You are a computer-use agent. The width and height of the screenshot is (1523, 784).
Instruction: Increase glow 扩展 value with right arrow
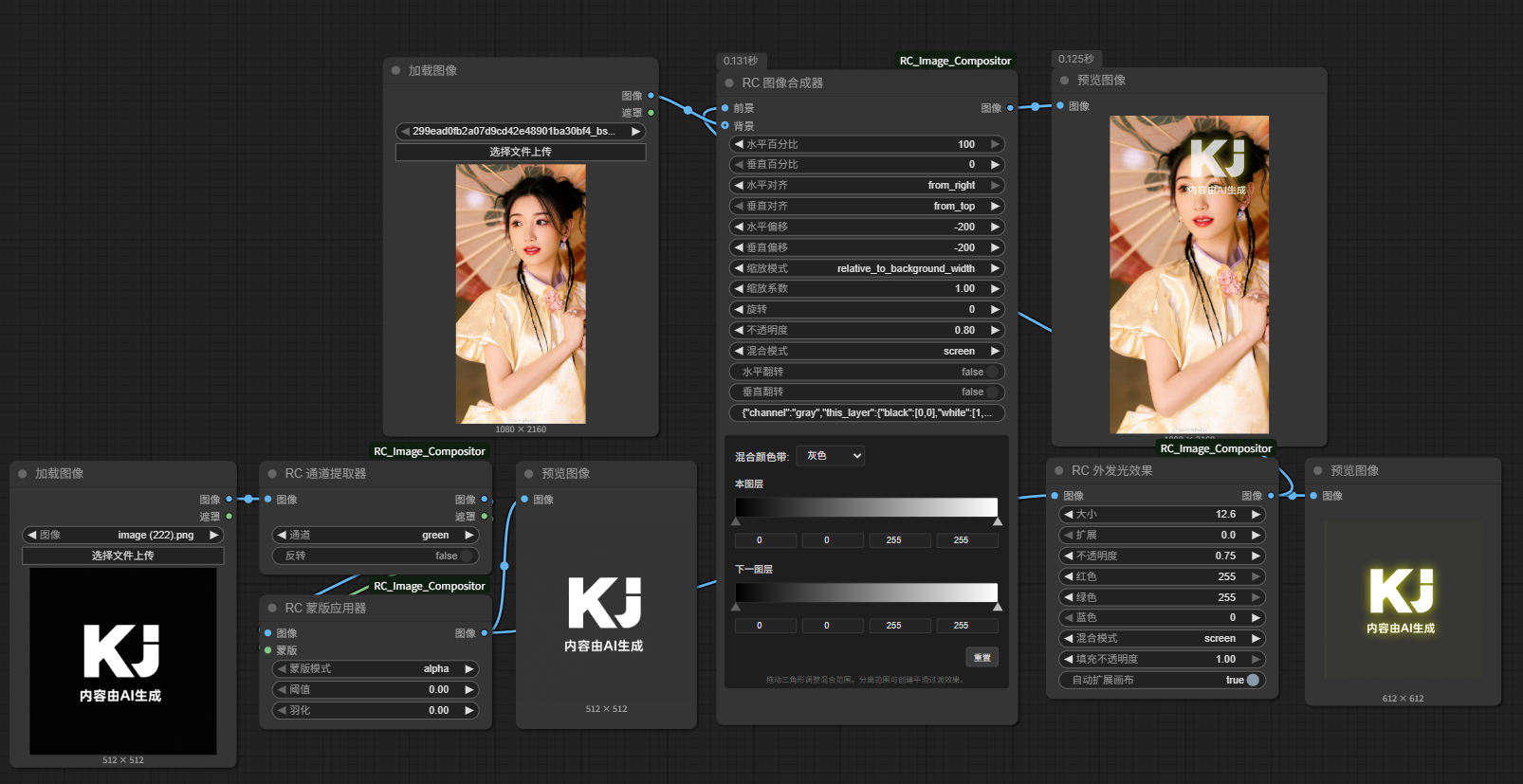click(1256, 536)
